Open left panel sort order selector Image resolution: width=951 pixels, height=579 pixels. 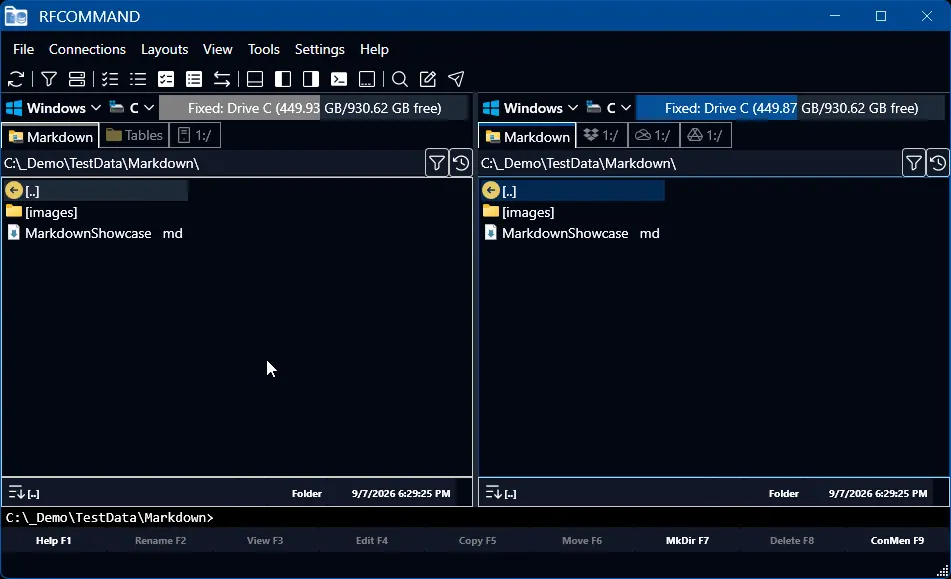[x=16, y=492]
